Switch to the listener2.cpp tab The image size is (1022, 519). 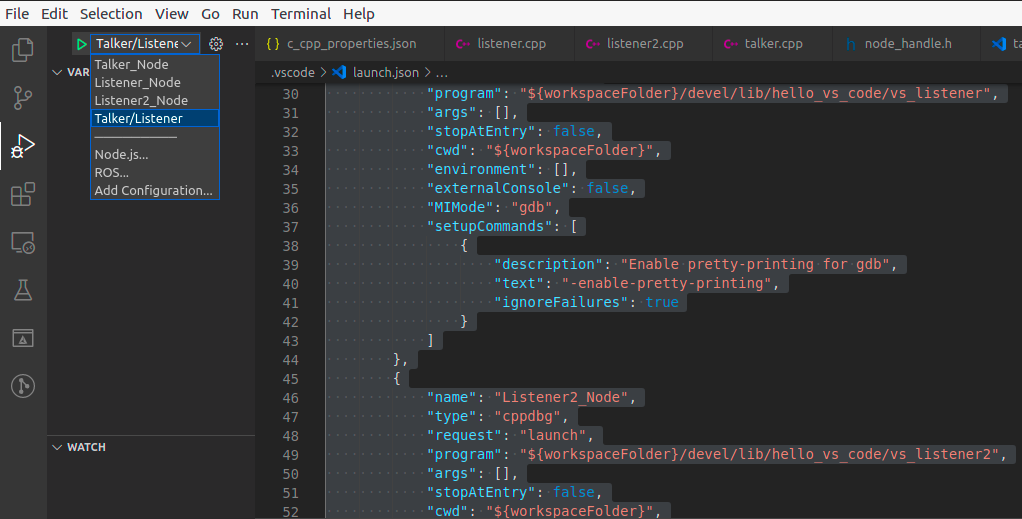[x=645, y=44]
